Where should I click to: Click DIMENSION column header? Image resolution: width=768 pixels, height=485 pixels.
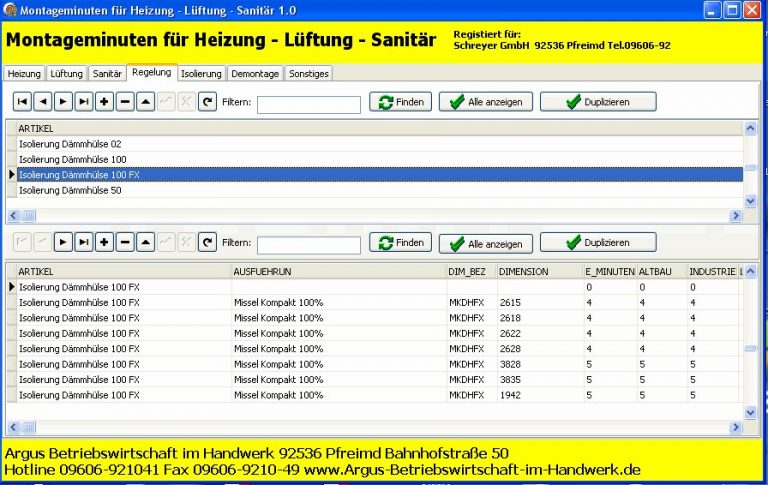tap(541, 271)
